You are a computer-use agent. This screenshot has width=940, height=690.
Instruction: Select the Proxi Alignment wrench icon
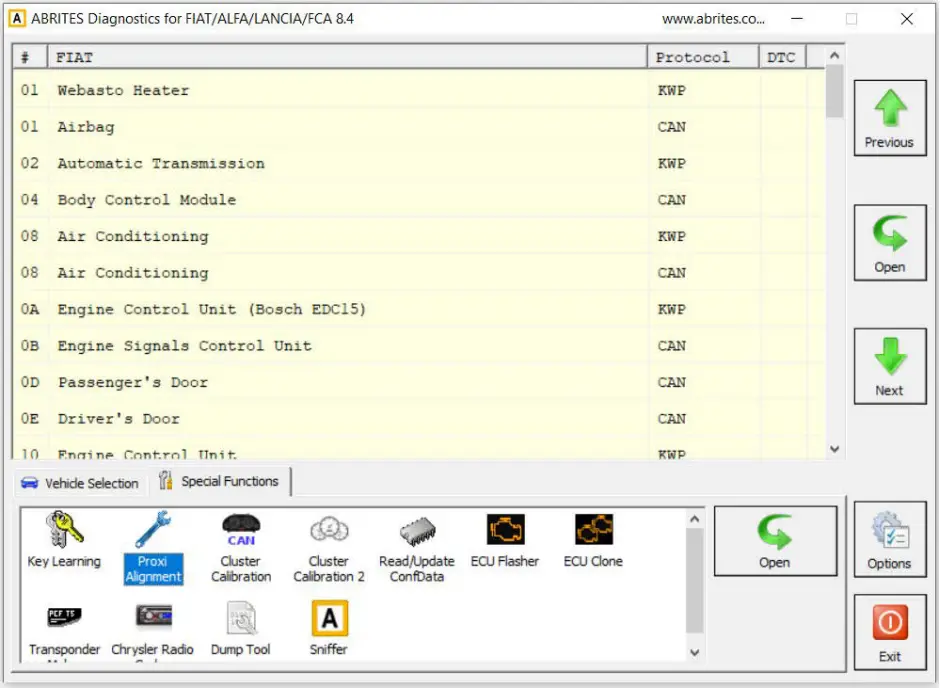(x=153, y=529)
